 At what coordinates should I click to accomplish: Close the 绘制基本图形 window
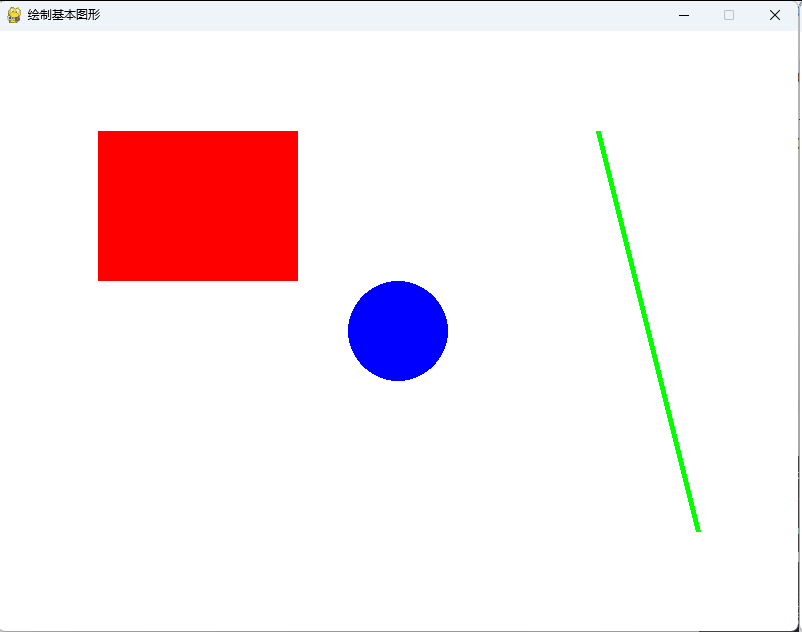[x=774, y=15]
